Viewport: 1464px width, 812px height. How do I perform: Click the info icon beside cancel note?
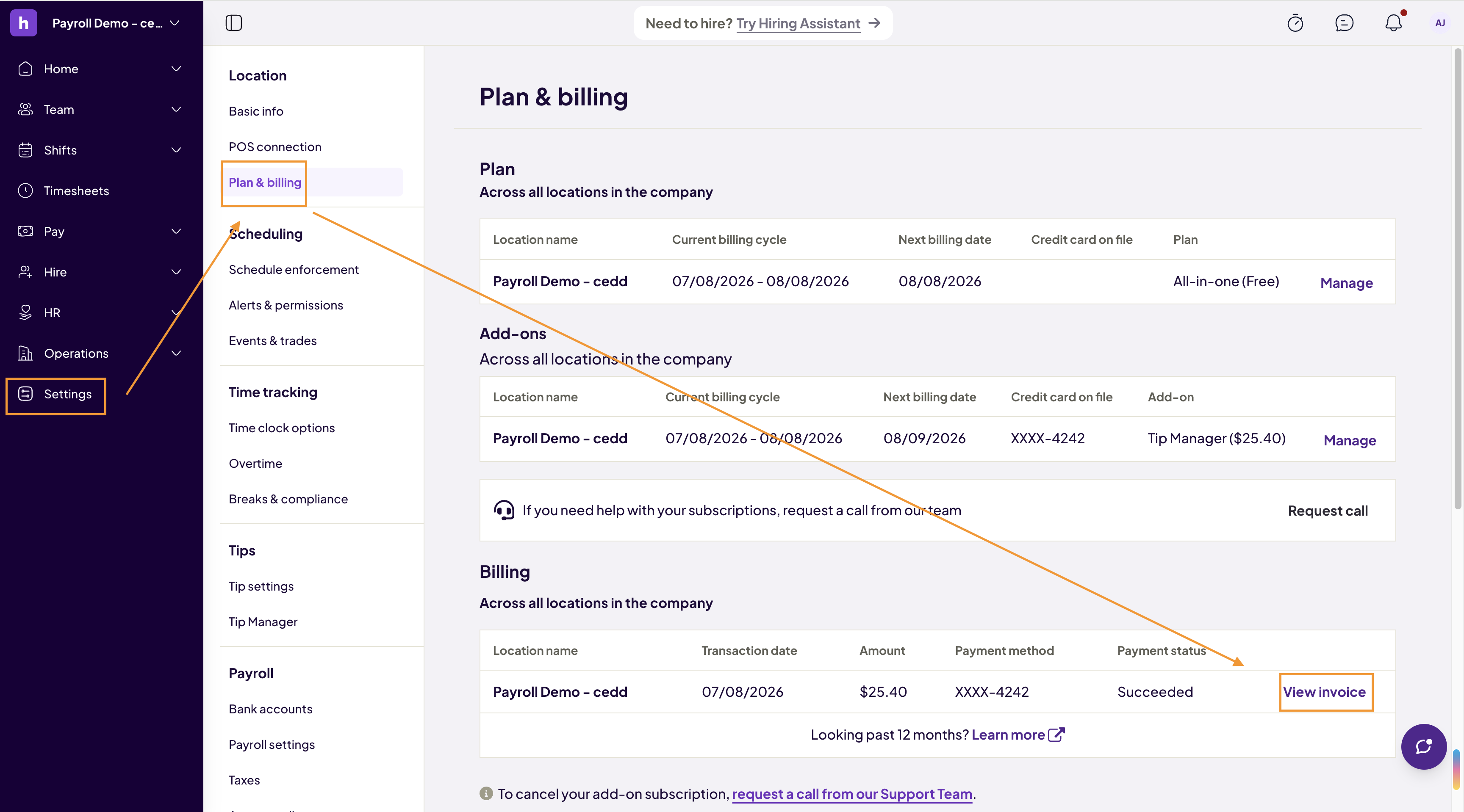486,793
